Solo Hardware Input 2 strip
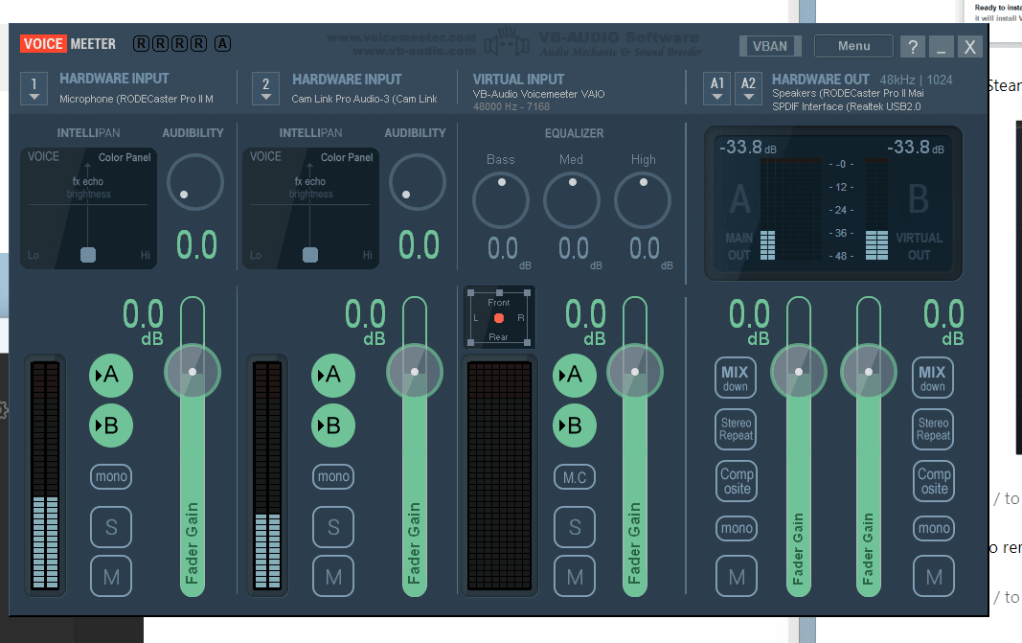The height and width of the screenshot is (643, 1022). 333,526
